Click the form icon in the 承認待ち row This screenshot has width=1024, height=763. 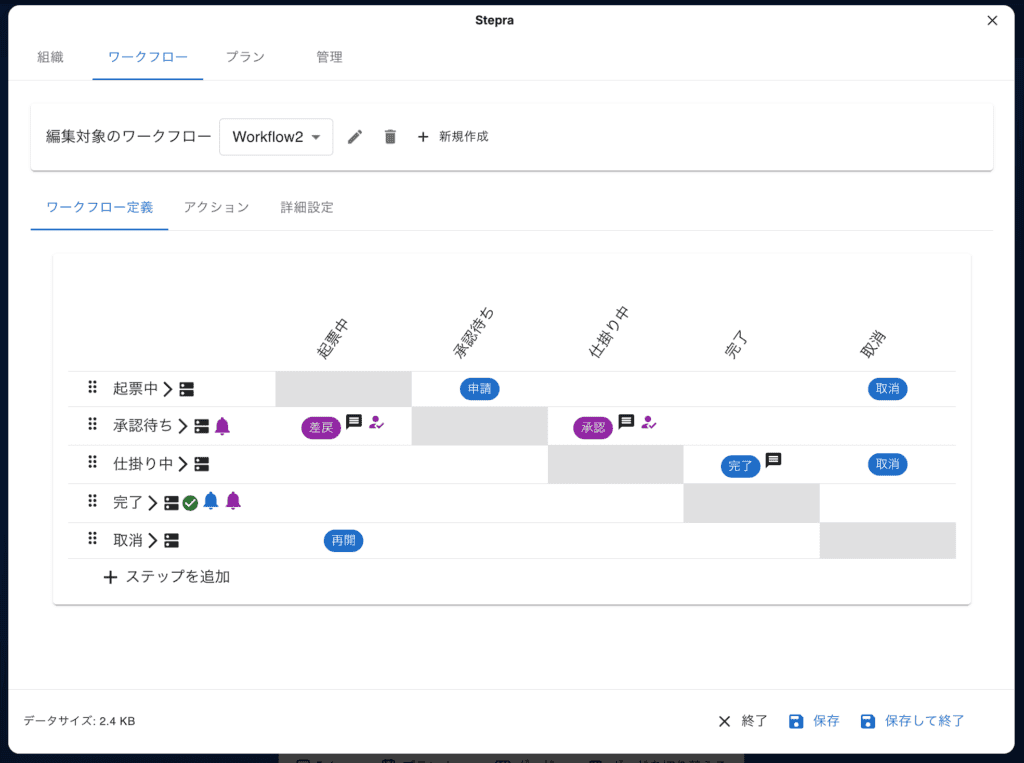[x=202, y=427]
